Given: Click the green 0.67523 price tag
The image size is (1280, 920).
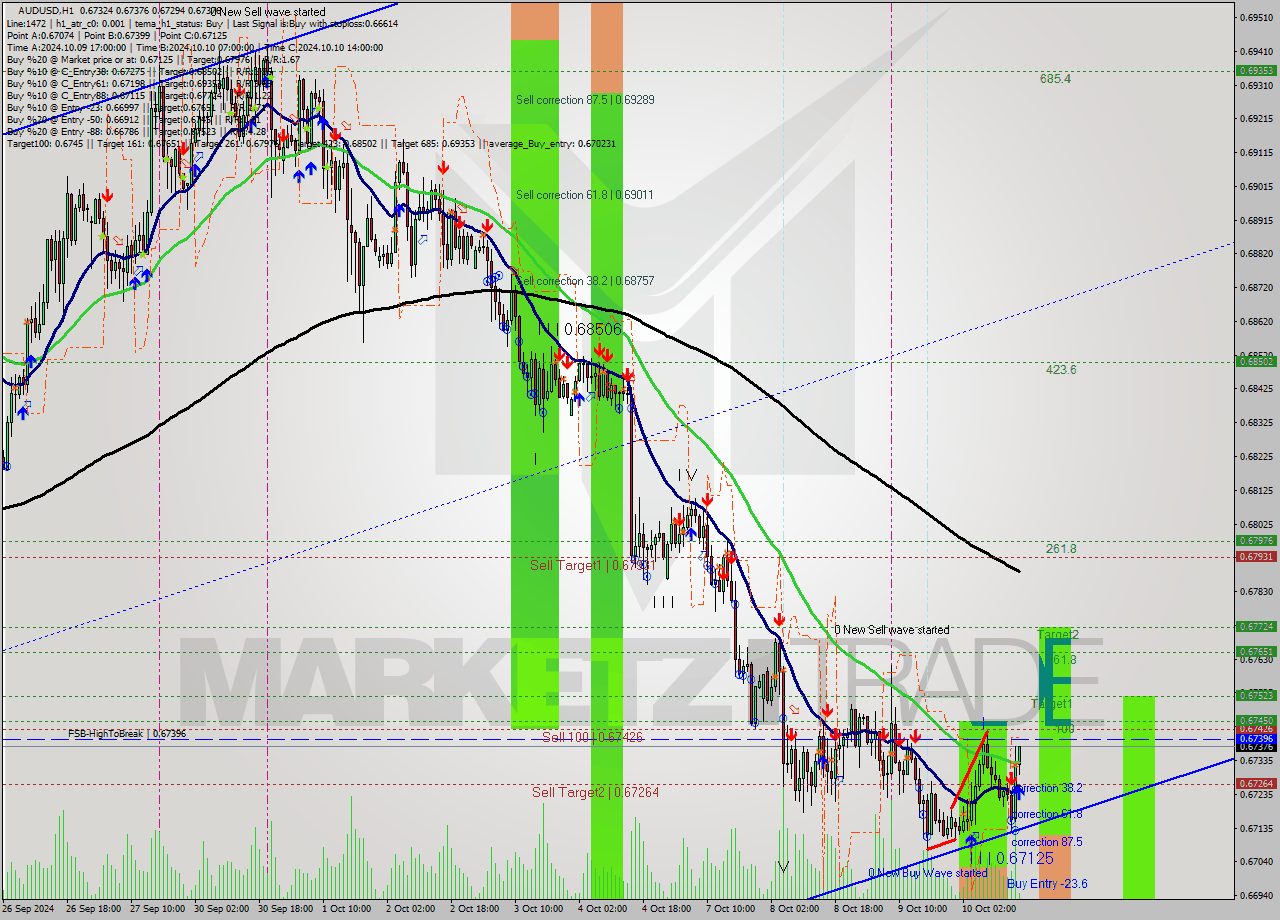Looking at the screenshot, I should tap(1256, 695).
